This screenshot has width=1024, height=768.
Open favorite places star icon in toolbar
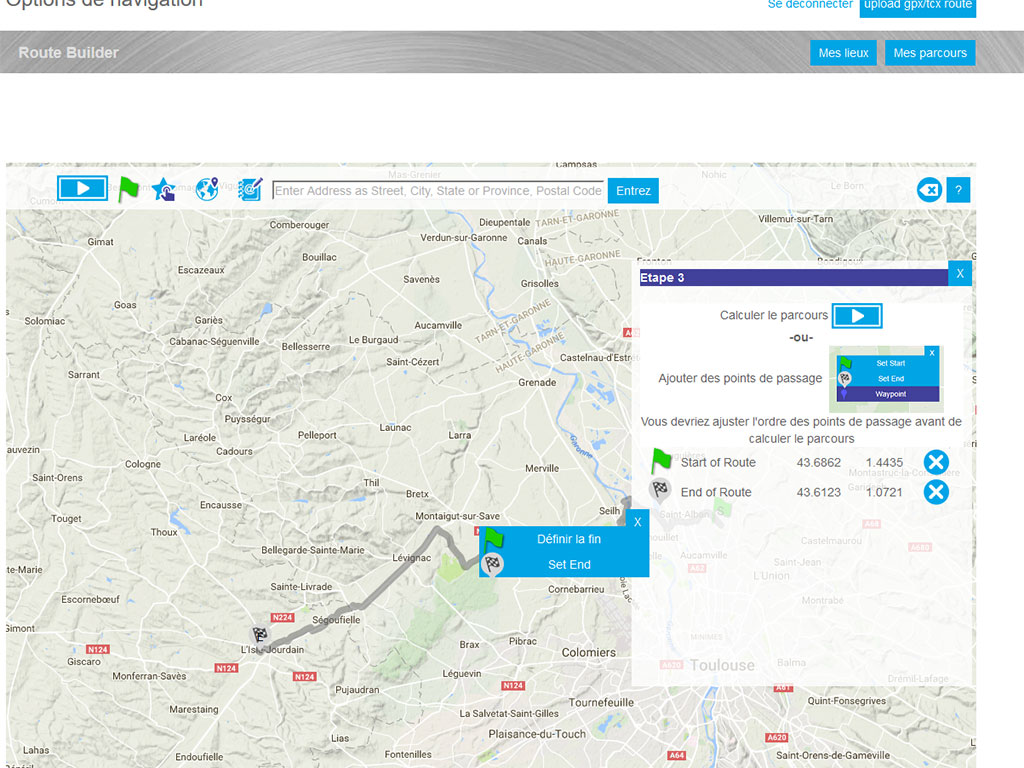click(x=164, y=189)
